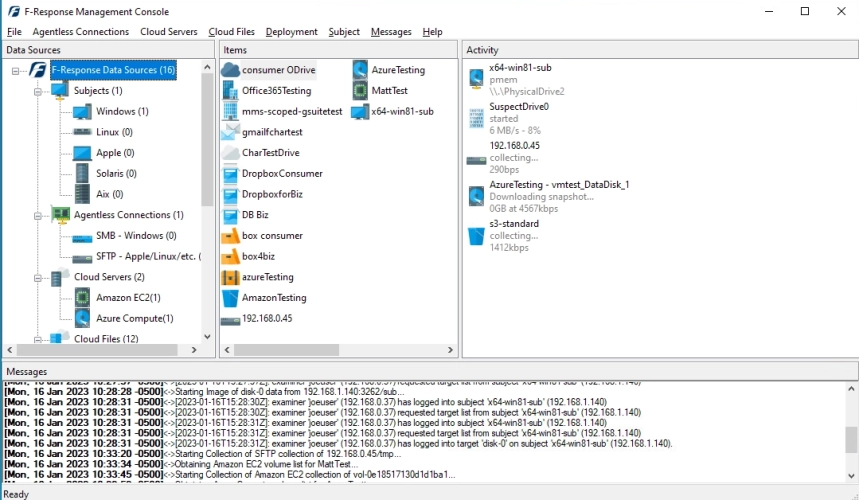
Task: Click the Items horizontal scrollbar right arrow
Action: click(450, 349)
